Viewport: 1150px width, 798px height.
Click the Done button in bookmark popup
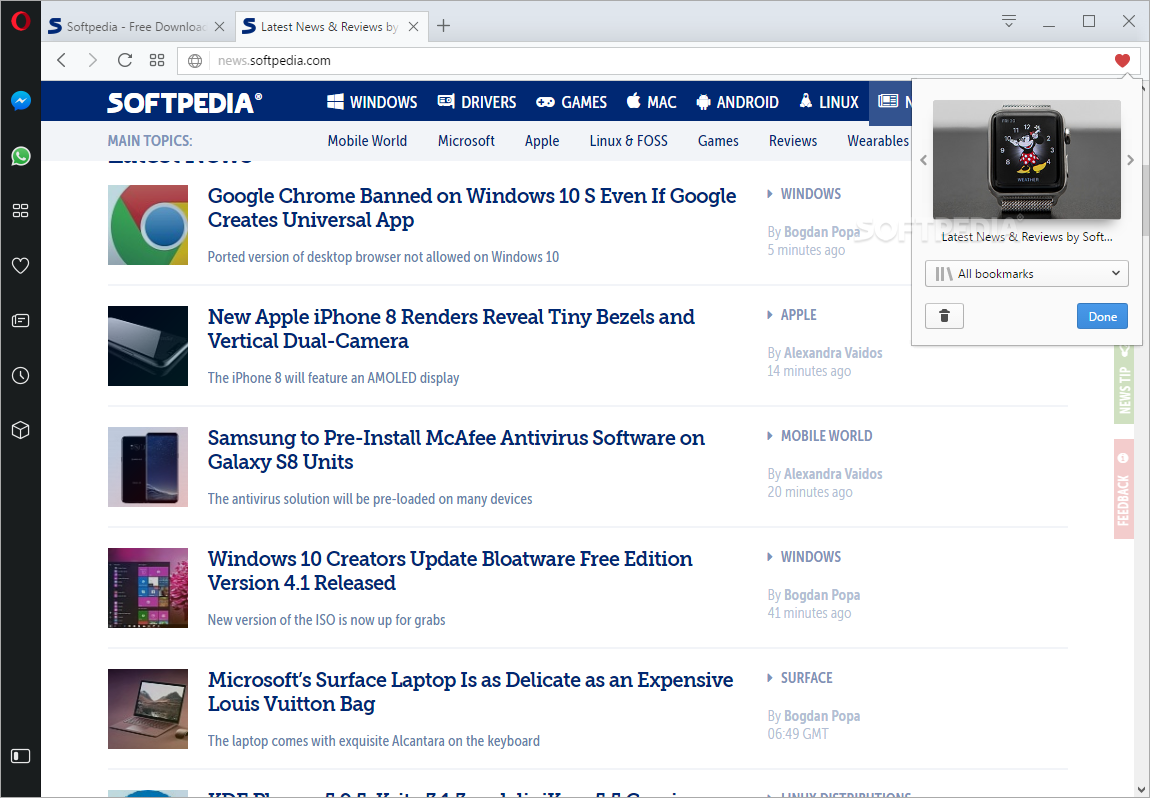pos(1102,316)
